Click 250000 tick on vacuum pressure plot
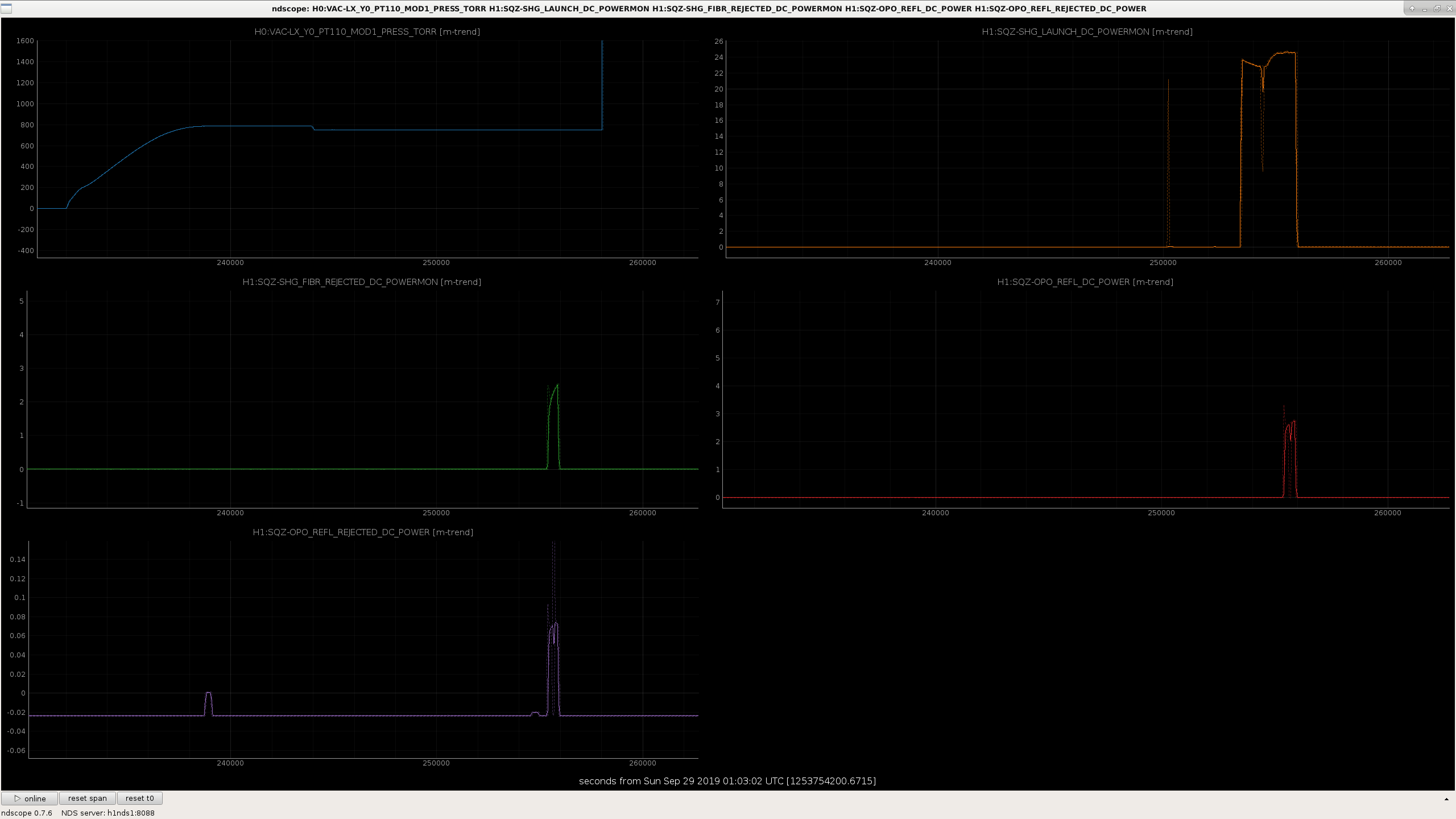Viewport: 1456px width, 819px height. pos(436,263)
